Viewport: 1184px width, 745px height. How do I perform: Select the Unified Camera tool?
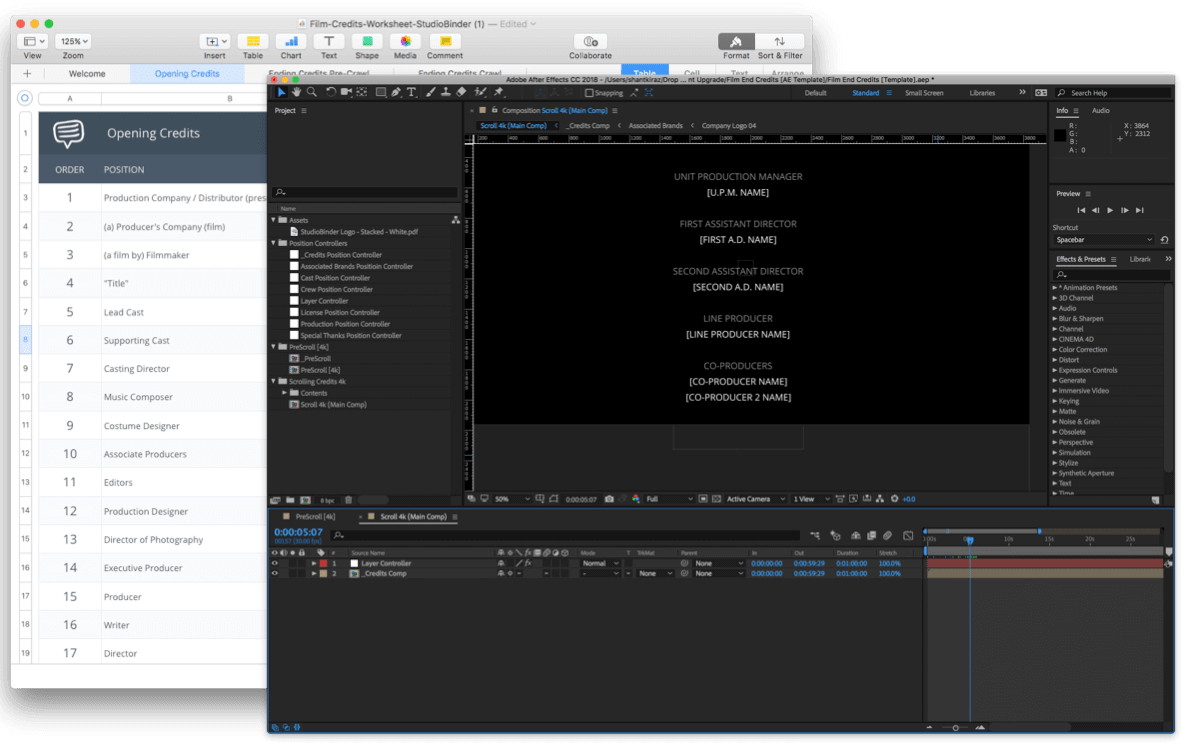347,92
